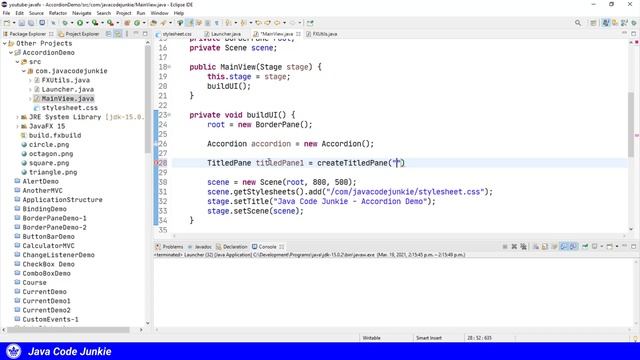Toggle Link with Editor in Package Explorer

point(118,34)
